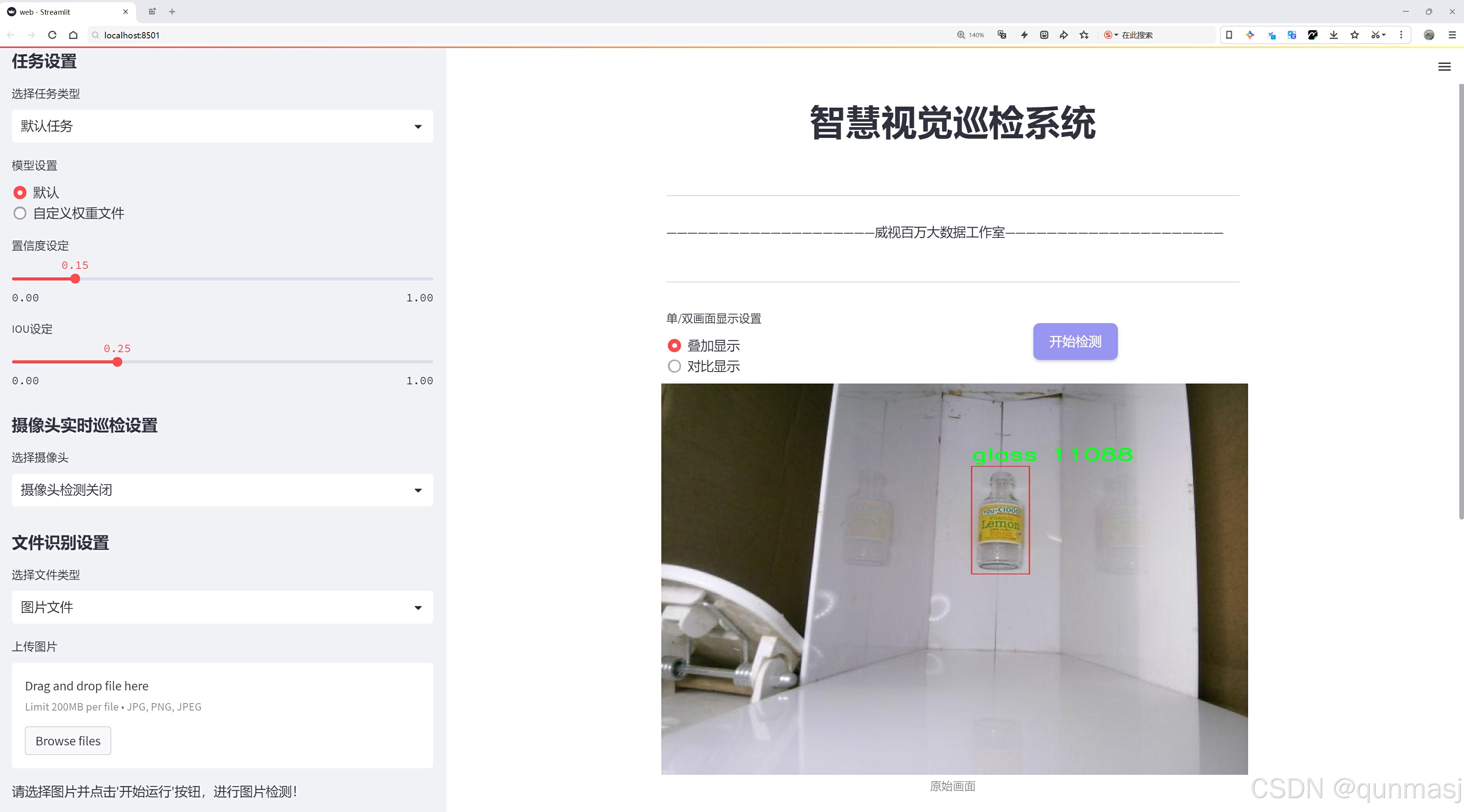The image size is (1464, 812).
Task: Choose the 默认 model radio button
Action: coord(20,193)
